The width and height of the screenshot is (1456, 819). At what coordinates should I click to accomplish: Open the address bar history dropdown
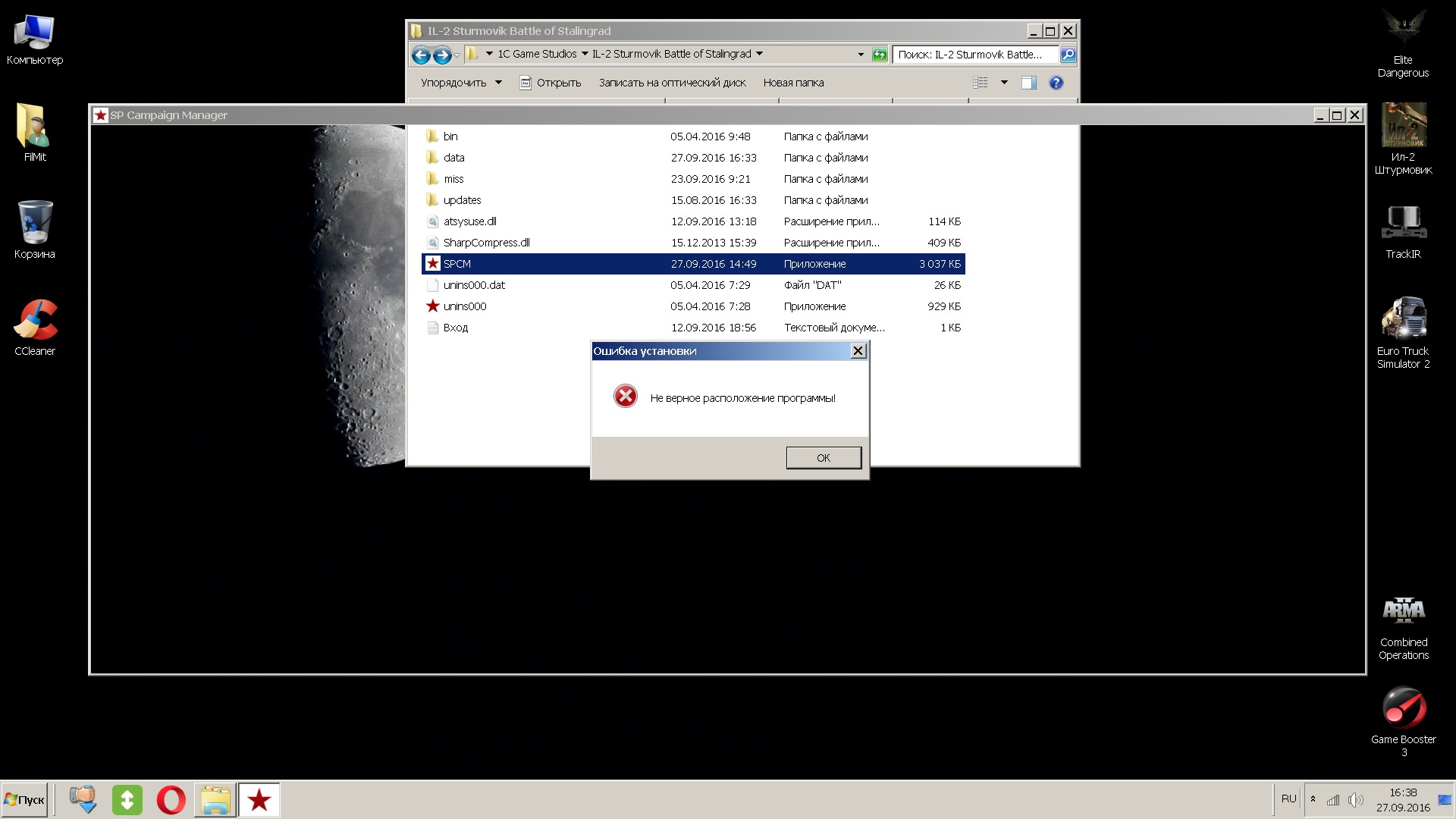coord(861,55)
